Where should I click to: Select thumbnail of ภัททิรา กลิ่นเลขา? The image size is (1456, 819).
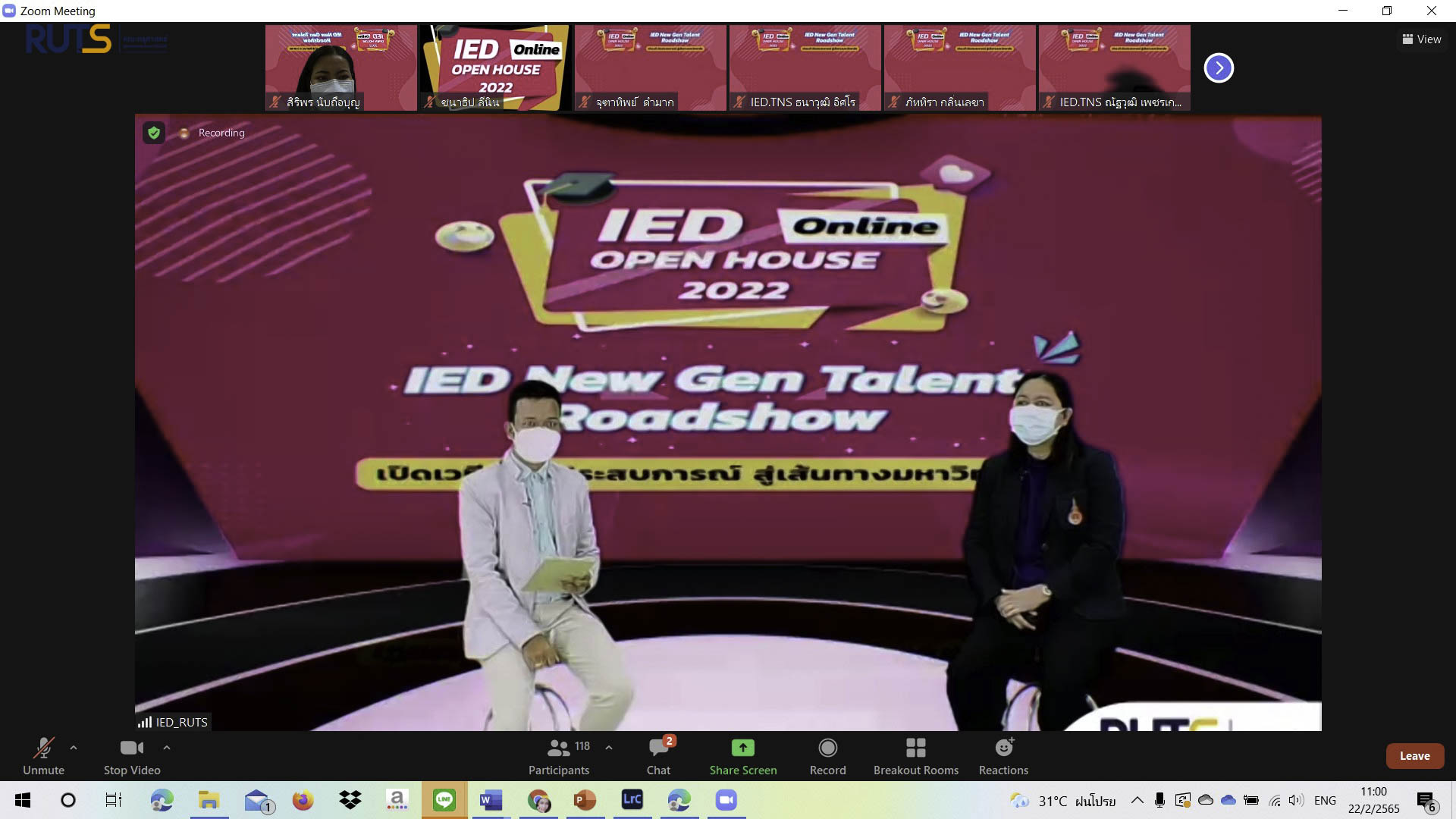pos(960,67)
